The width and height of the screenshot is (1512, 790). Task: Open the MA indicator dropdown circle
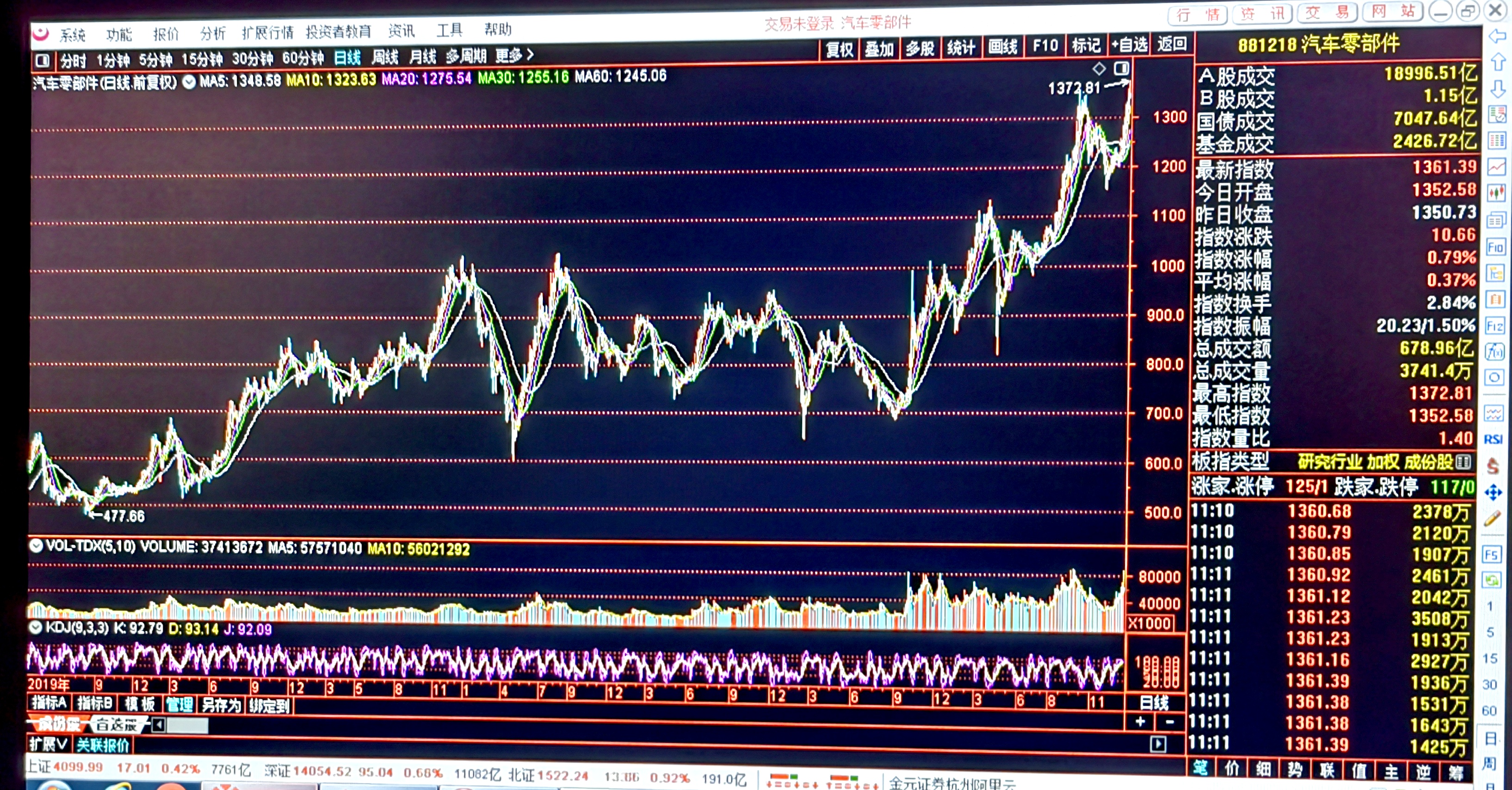189,82
